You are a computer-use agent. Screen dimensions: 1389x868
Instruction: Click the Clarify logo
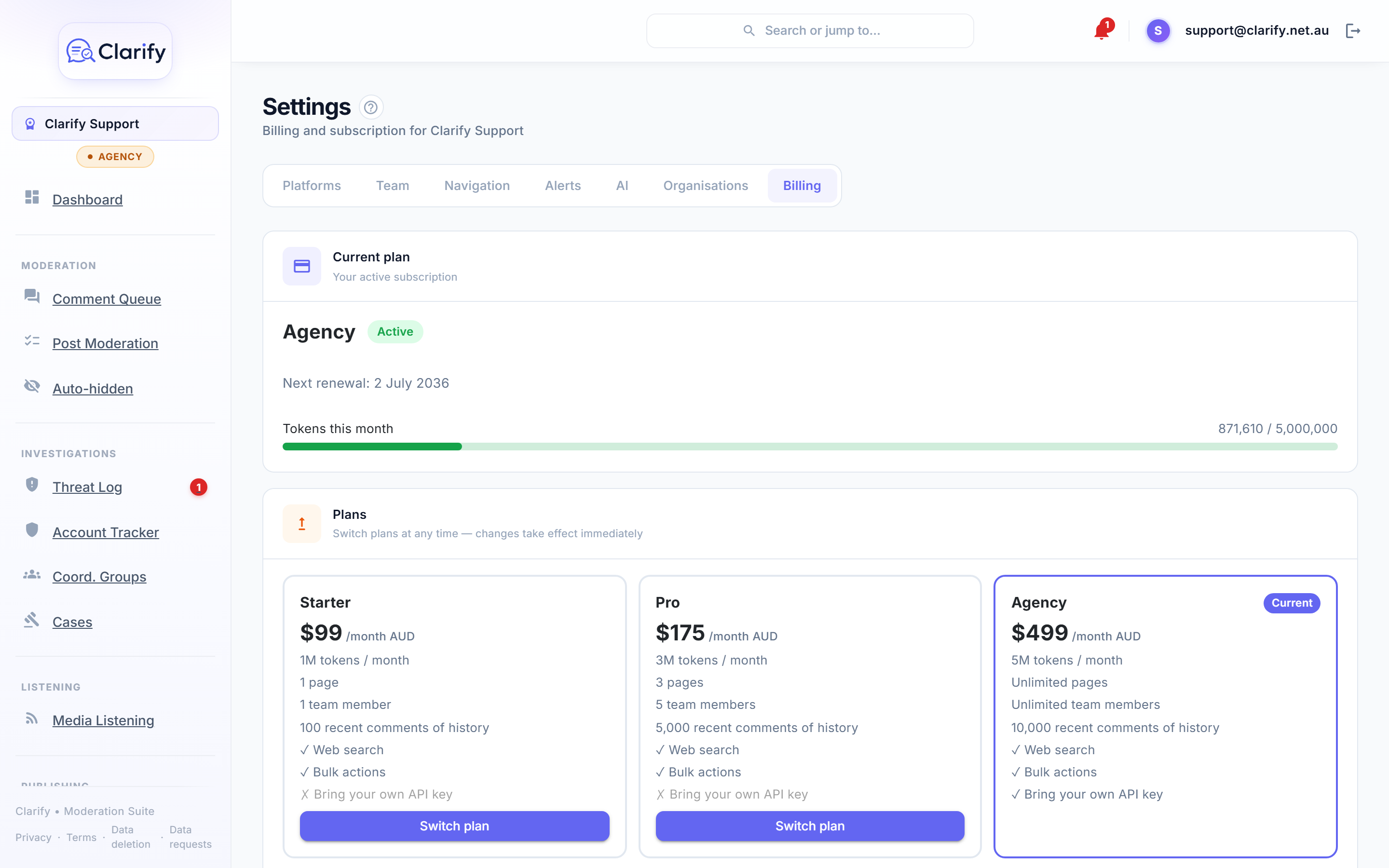coord(115,52)
